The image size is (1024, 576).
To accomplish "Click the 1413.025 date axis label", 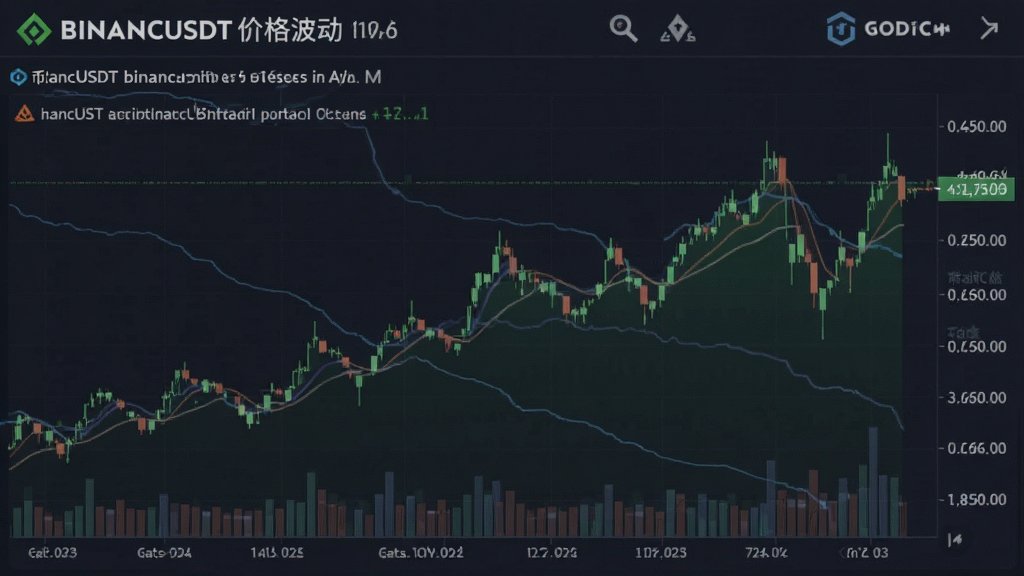I will [277, 553].
